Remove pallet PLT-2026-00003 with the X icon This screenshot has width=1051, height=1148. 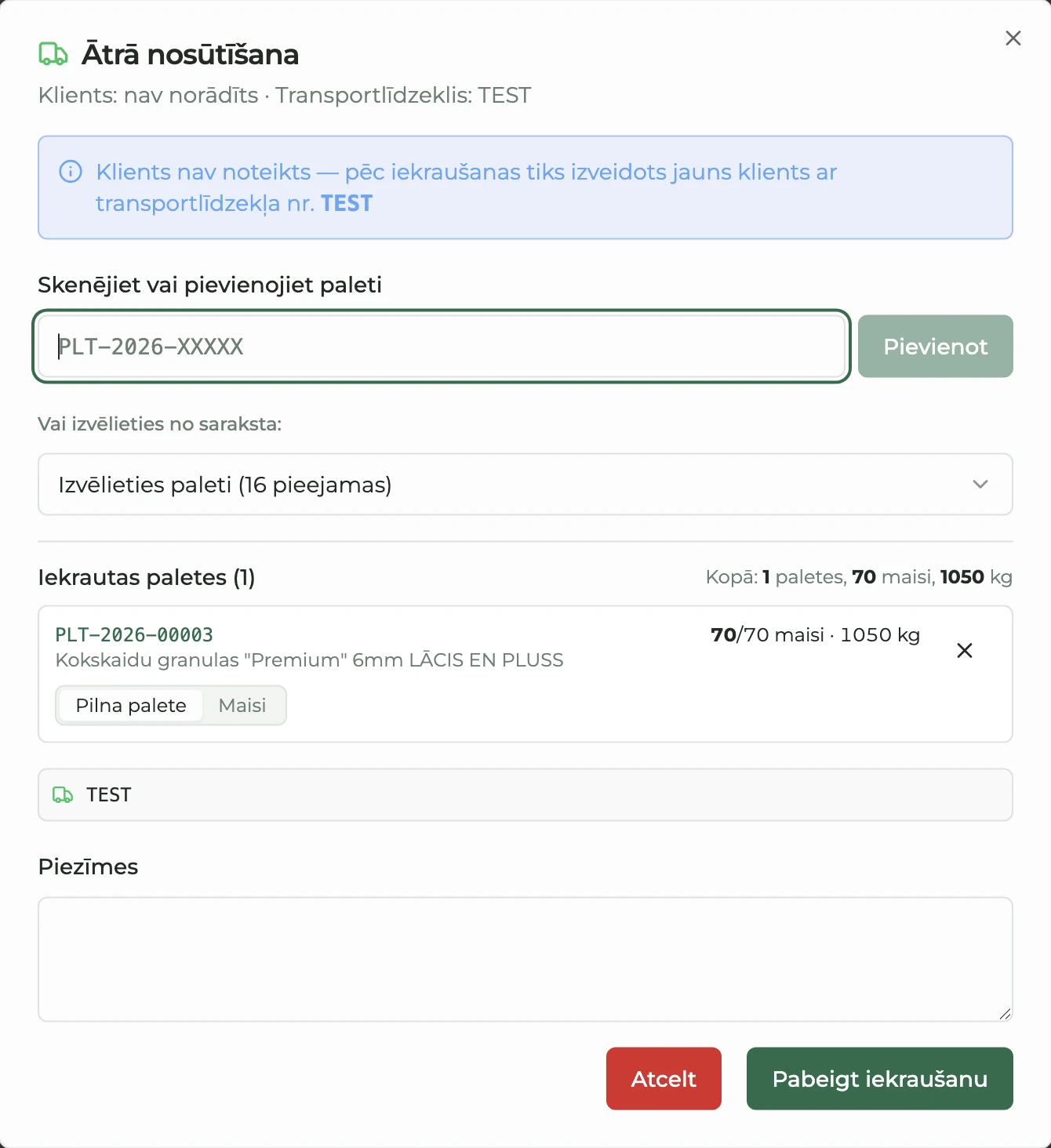pos(965,650)
